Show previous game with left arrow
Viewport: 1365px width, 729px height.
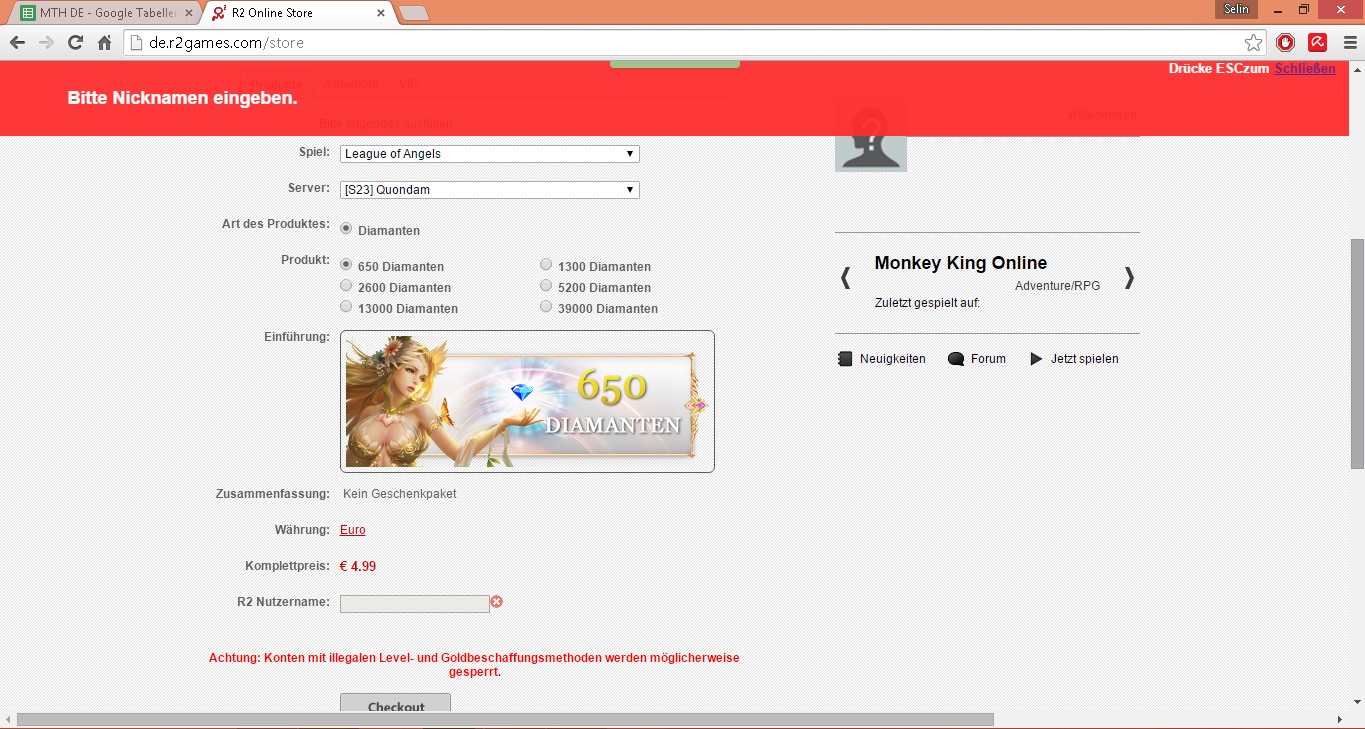coord(845,277)
